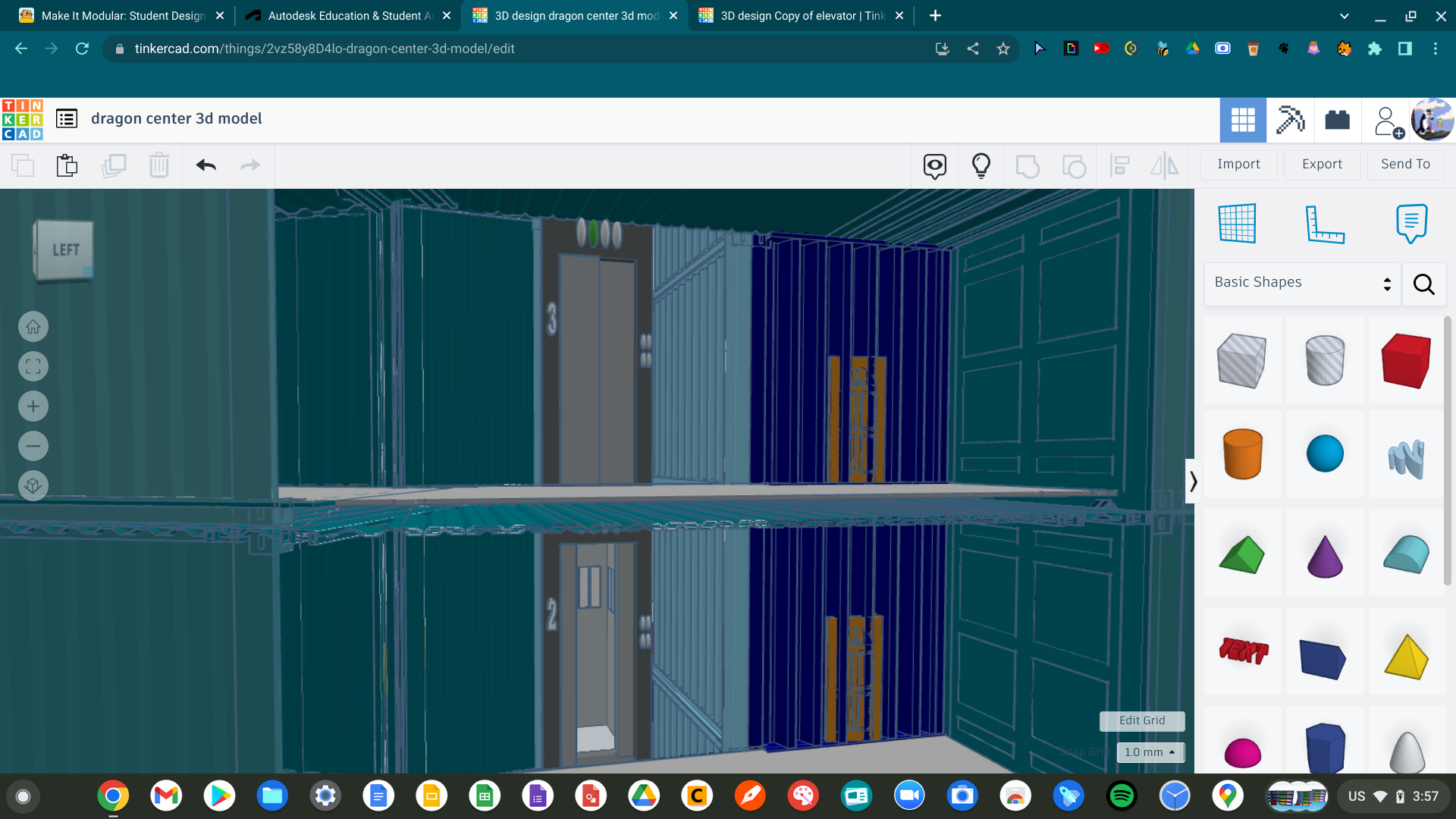Select the blue Sphere shape
This screenshot has height=819, width=1456.
[1325, 453]
